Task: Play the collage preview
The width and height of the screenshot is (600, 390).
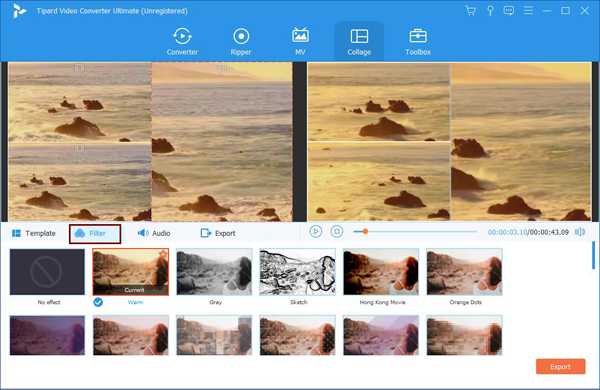Action: (316, 232)
